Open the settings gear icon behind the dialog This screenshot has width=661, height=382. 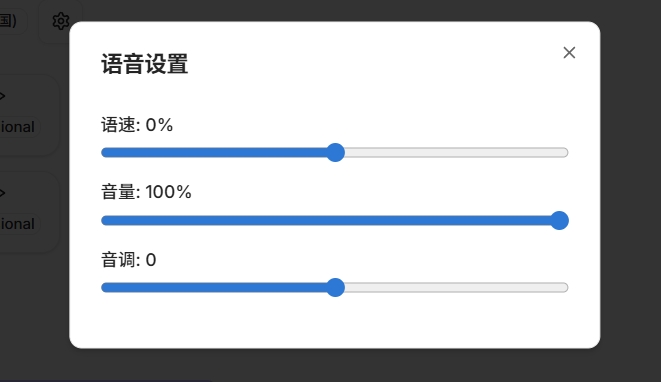pos(61,21)
